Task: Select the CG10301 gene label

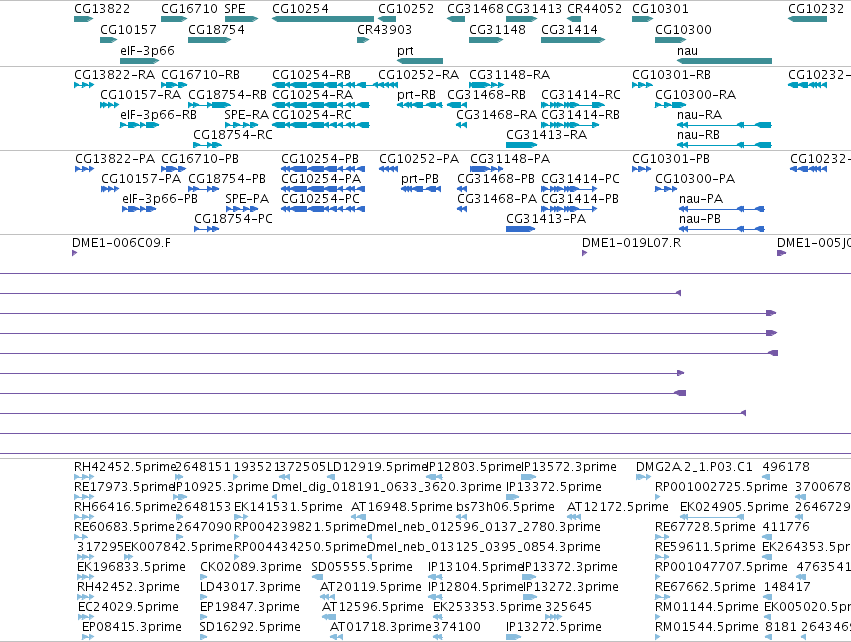Action: pos(661,9)
